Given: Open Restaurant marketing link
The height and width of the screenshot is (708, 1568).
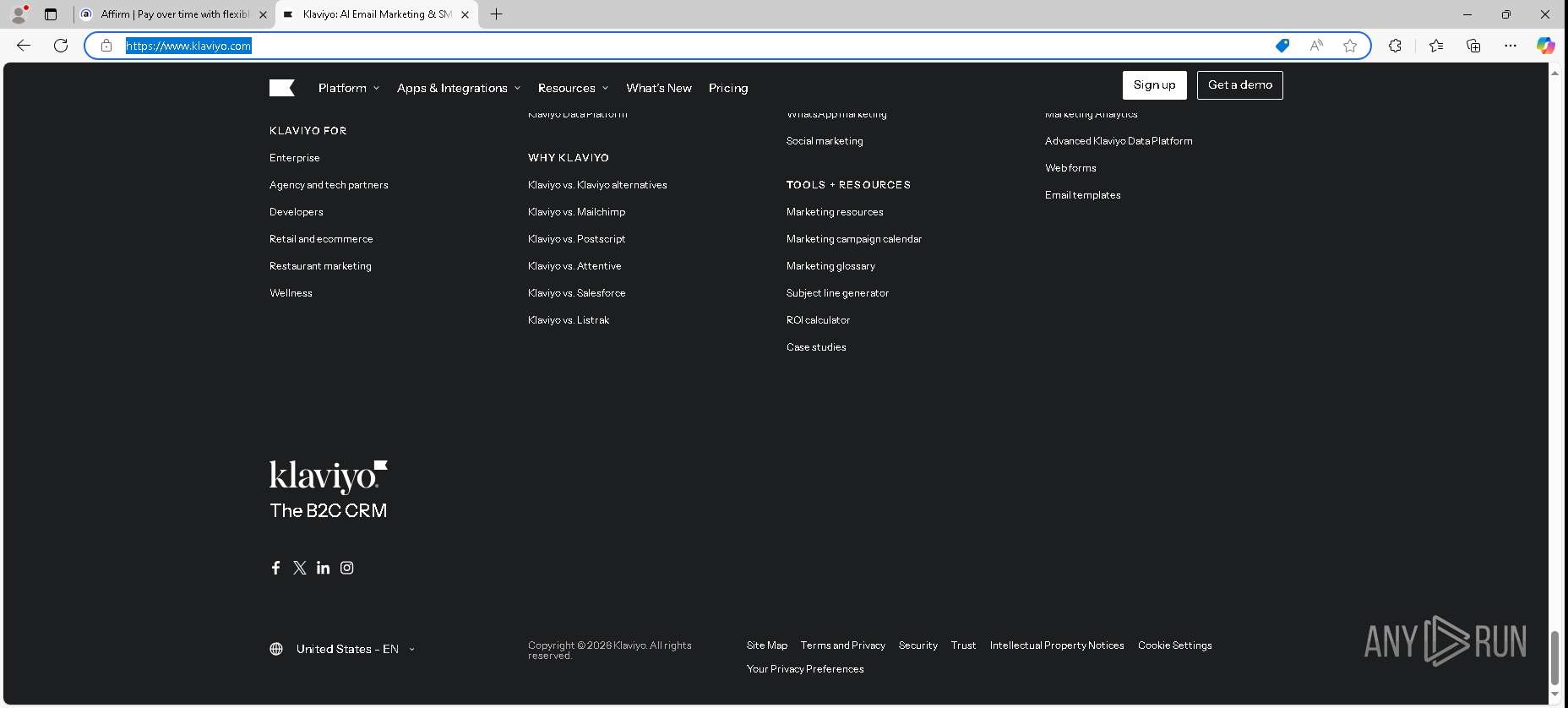Looking at the screenshot, I should [x=320, y=266].
